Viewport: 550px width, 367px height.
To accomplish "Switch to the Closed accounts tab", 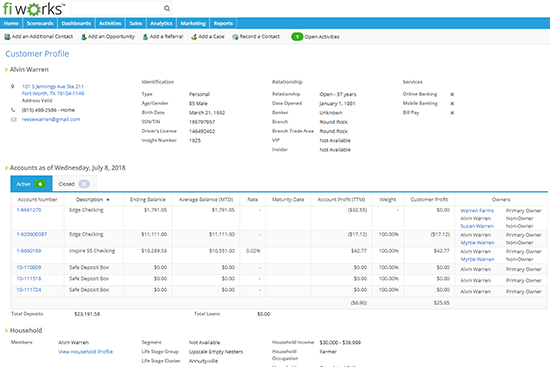I will click(74, 184).
